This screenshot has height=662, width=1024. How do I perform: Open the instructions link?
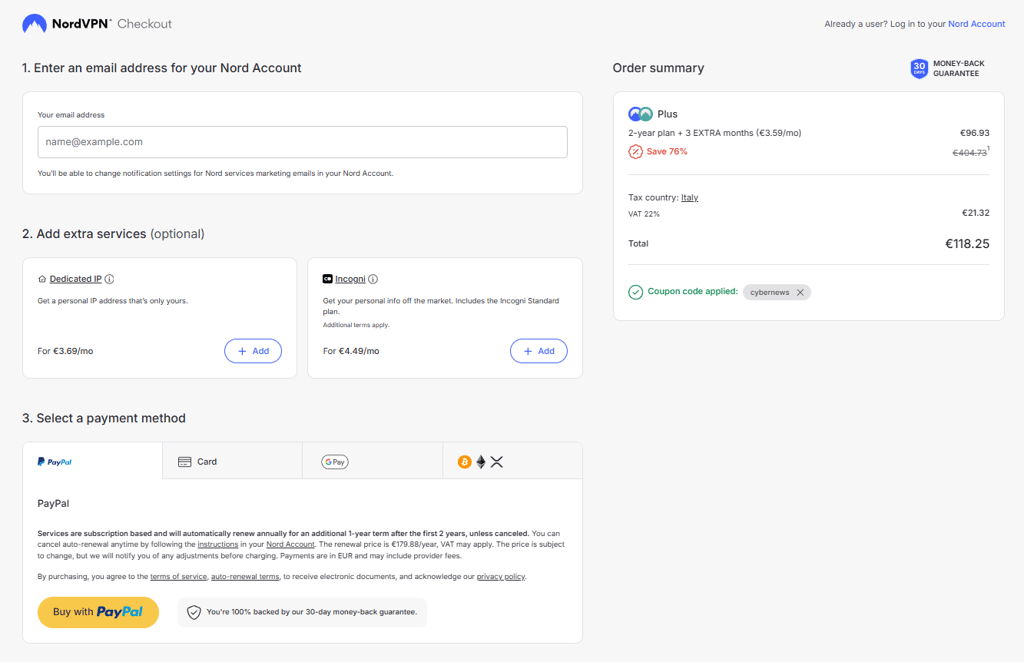point(217,544)
